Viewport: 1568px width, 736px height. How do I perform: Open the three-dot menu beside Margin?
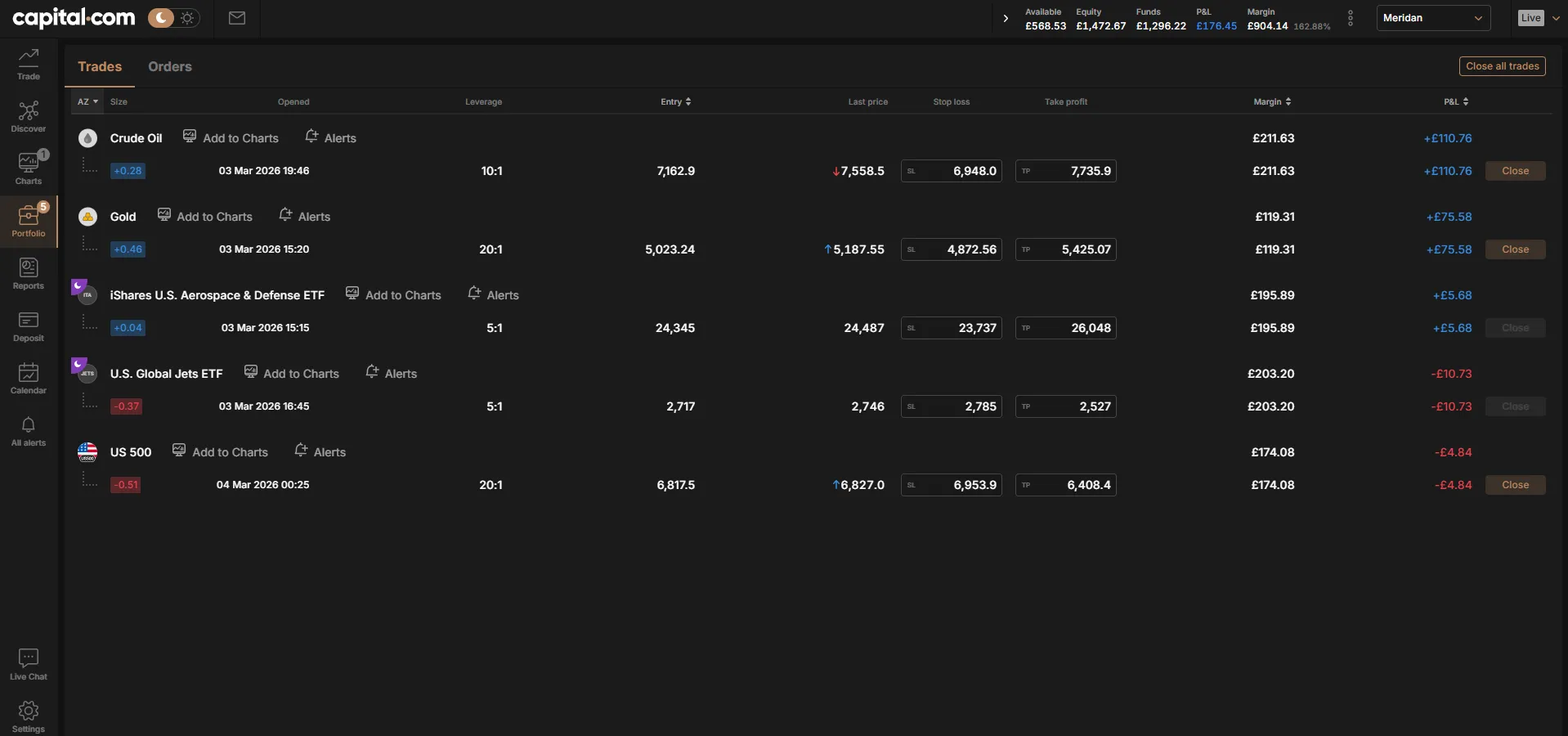tap(1351, 18)
